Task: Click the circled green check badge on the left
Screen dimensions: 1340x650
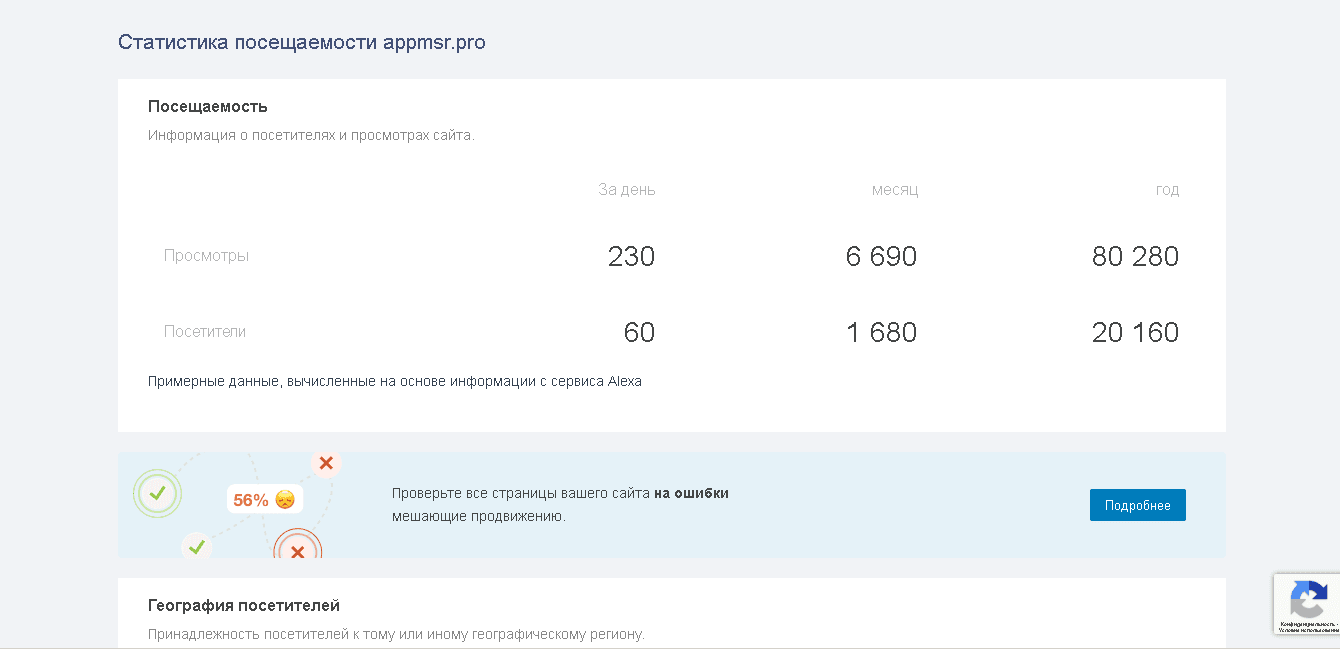Action: pos(157,493)
